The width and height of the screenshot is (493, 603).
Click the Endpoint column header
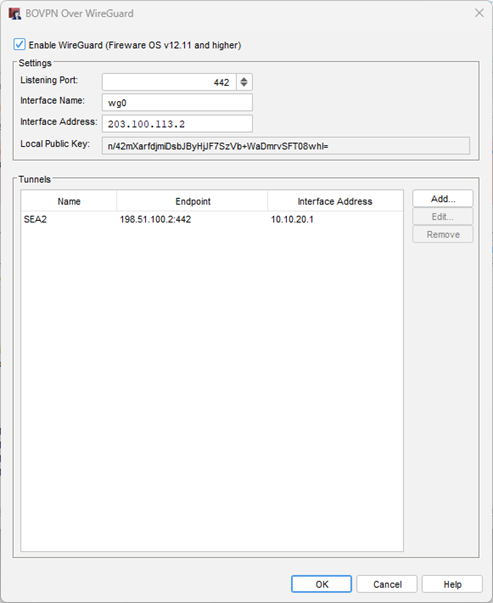[192, 201]
